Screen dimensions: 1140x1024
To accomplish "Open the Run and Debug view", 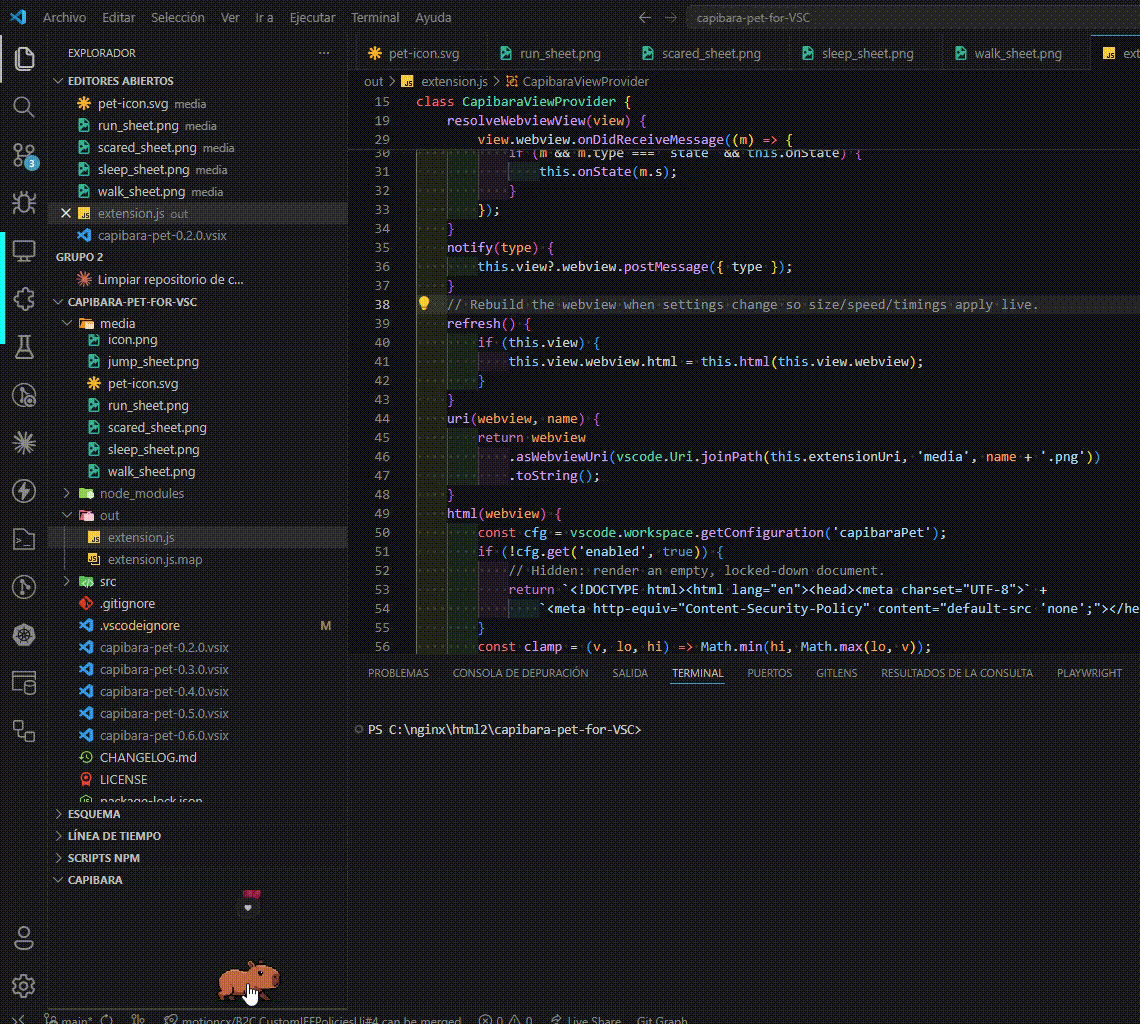I will [24, 203].
